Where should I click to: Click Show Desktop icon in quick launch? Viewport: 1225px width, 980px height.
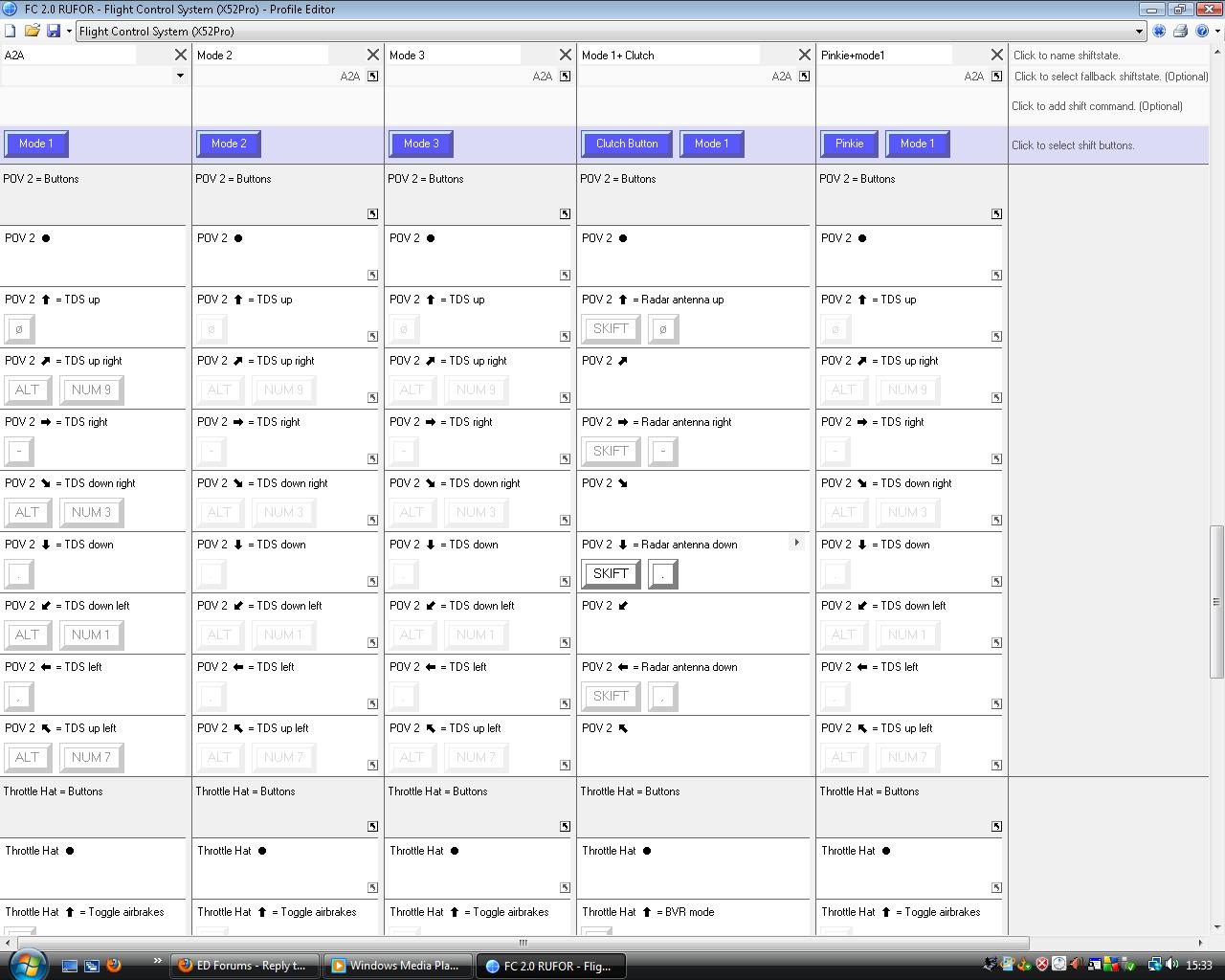[70, 965]
